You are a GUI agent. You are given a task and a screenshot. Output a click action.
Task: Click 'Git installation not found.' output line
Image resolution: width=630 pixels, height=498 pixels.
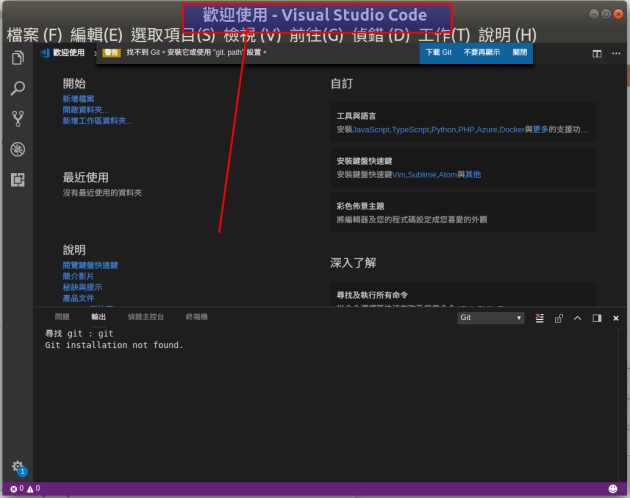tap(114, 345)
